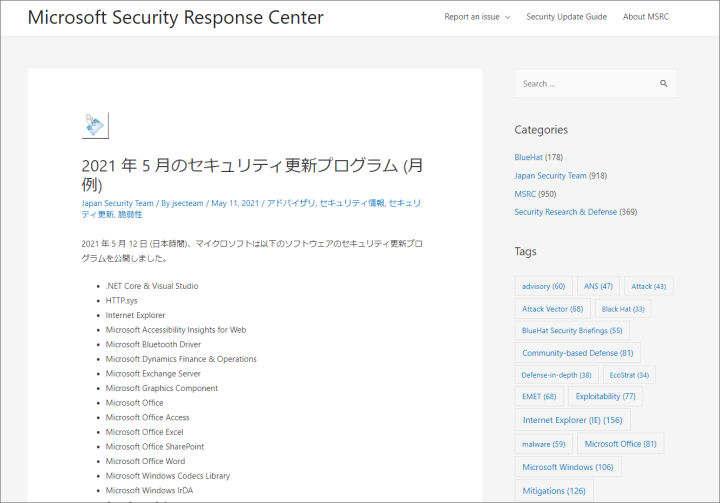The height and width of the screenshot is (503, 720).
Task: Open Security Research & Defense category
Action: tap(565, 212)
